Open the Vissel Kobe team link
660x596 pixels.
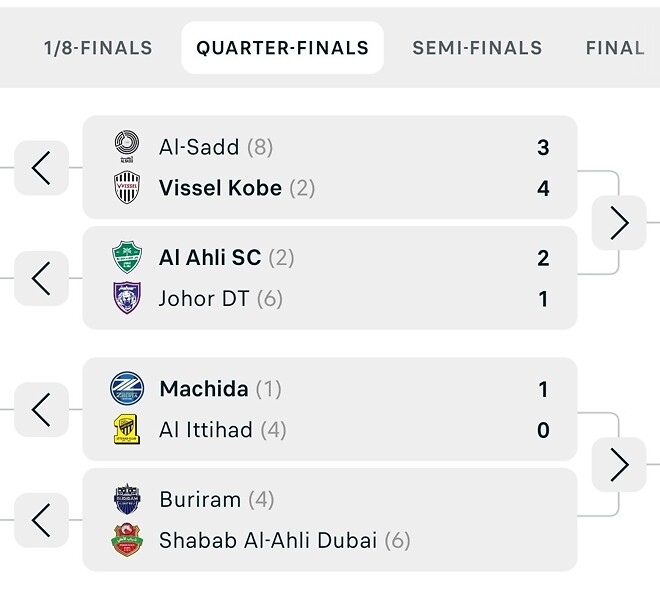[220, 188]
